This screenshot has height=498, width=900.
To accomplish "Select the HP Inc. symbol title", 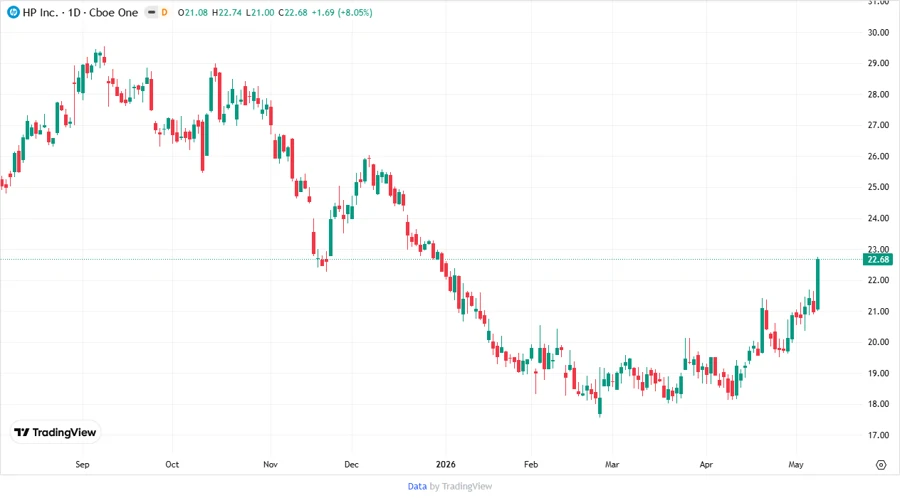I will [40, 12].
